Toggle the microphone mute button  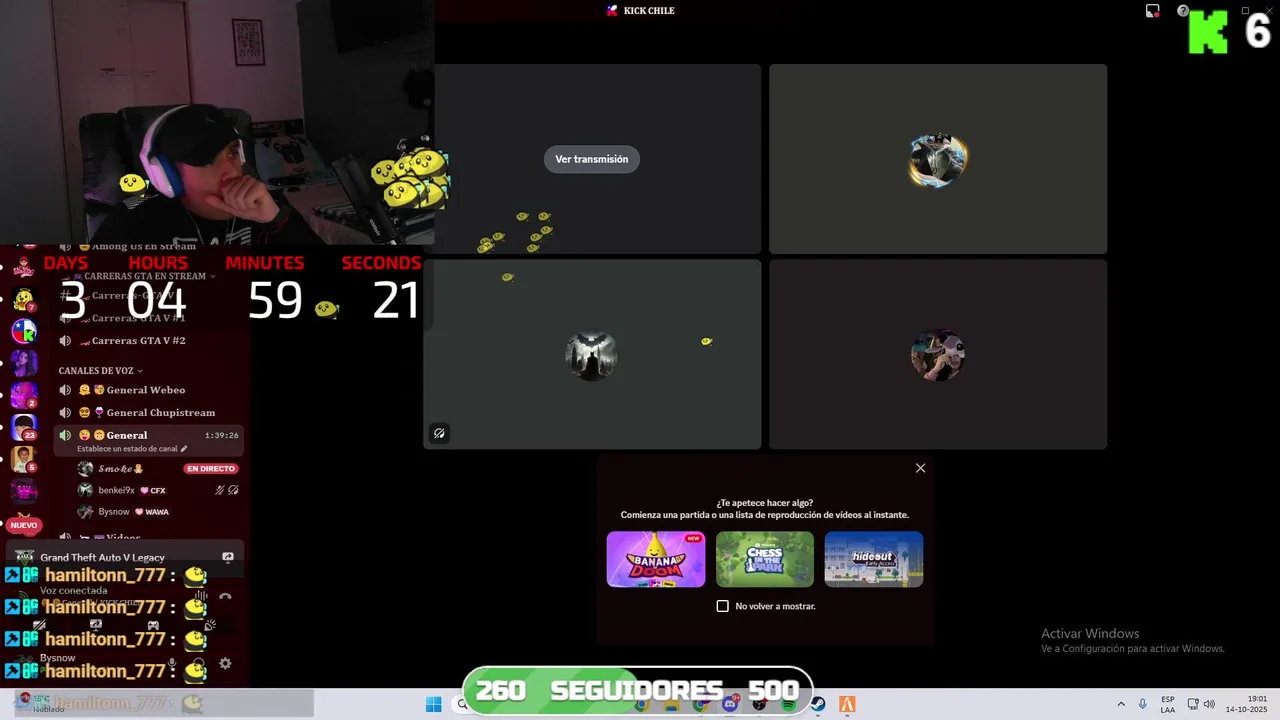coord(172,663)
